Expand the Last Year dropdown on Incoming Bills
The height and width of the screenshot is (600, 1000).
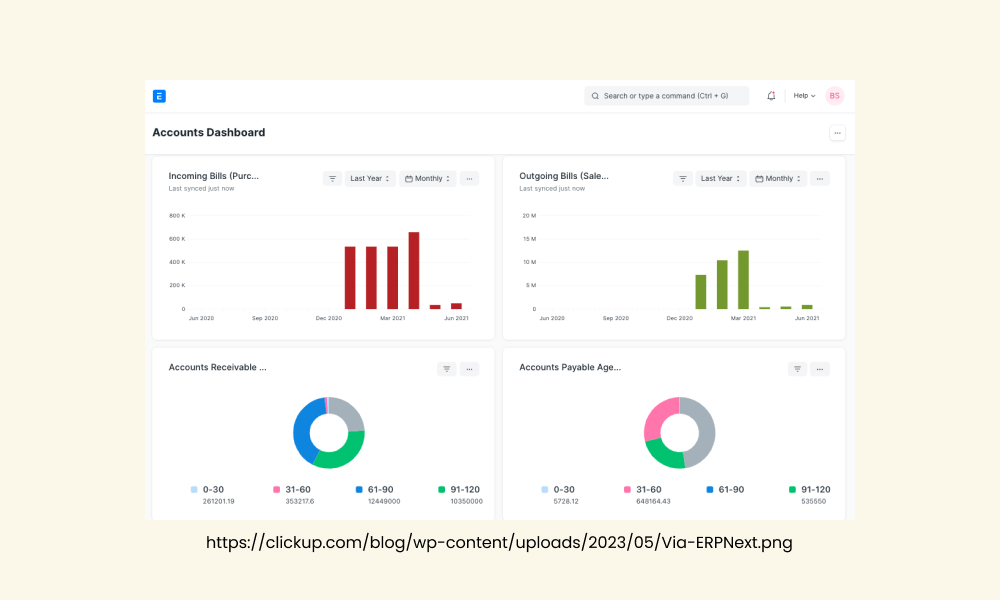coord(370,179)
